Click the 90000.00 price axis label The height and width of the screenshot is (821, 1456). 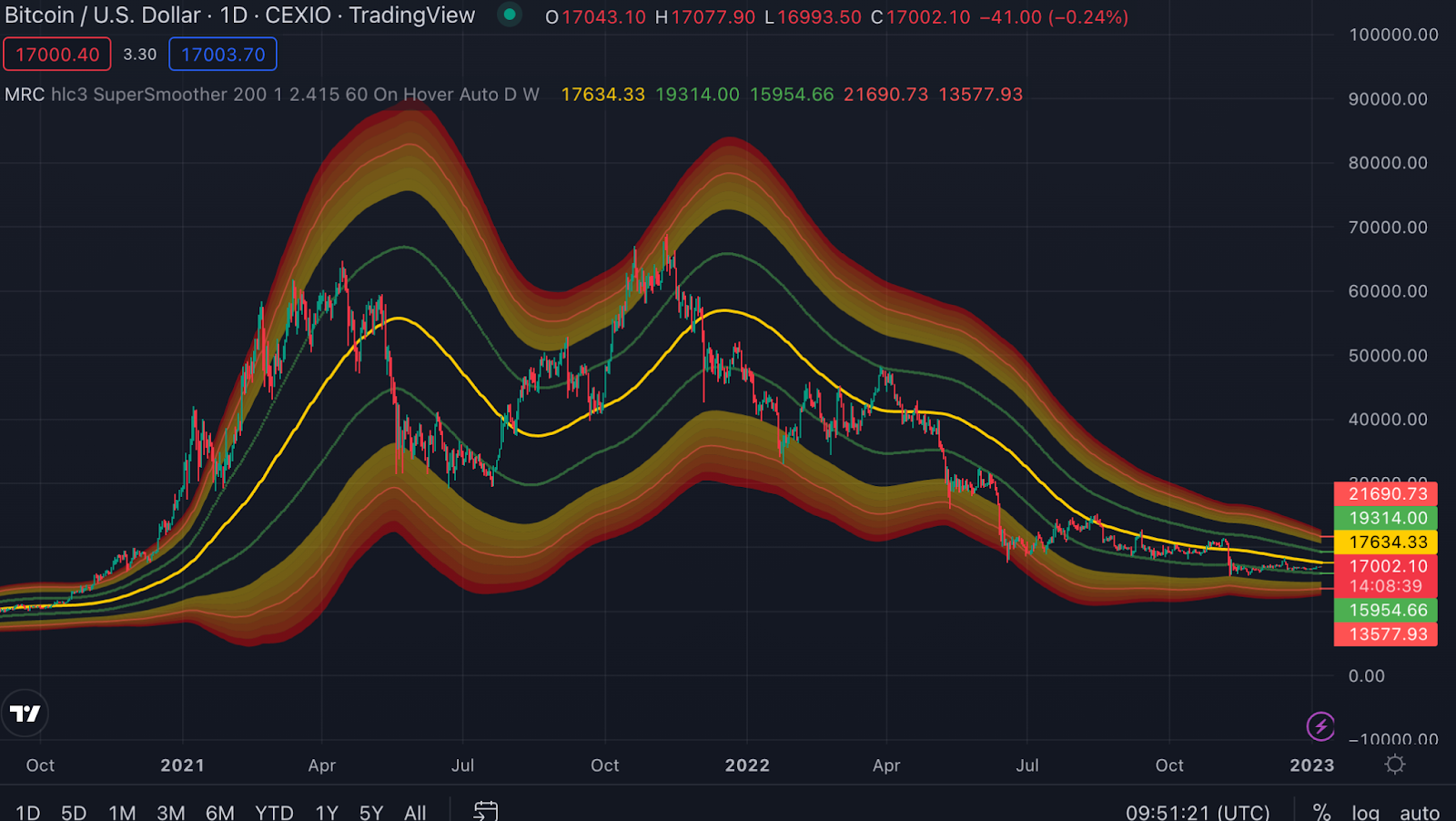(1388, 99)
